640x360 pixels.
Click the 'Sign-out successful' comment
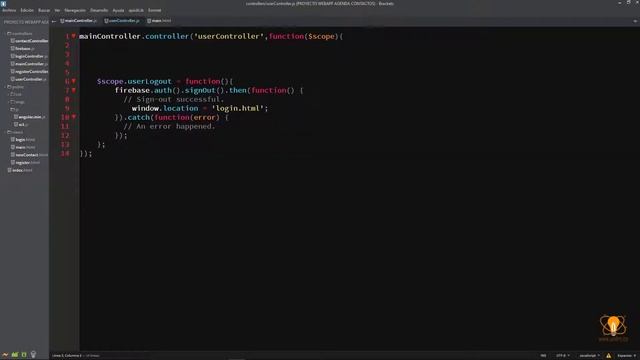(173, 99)
